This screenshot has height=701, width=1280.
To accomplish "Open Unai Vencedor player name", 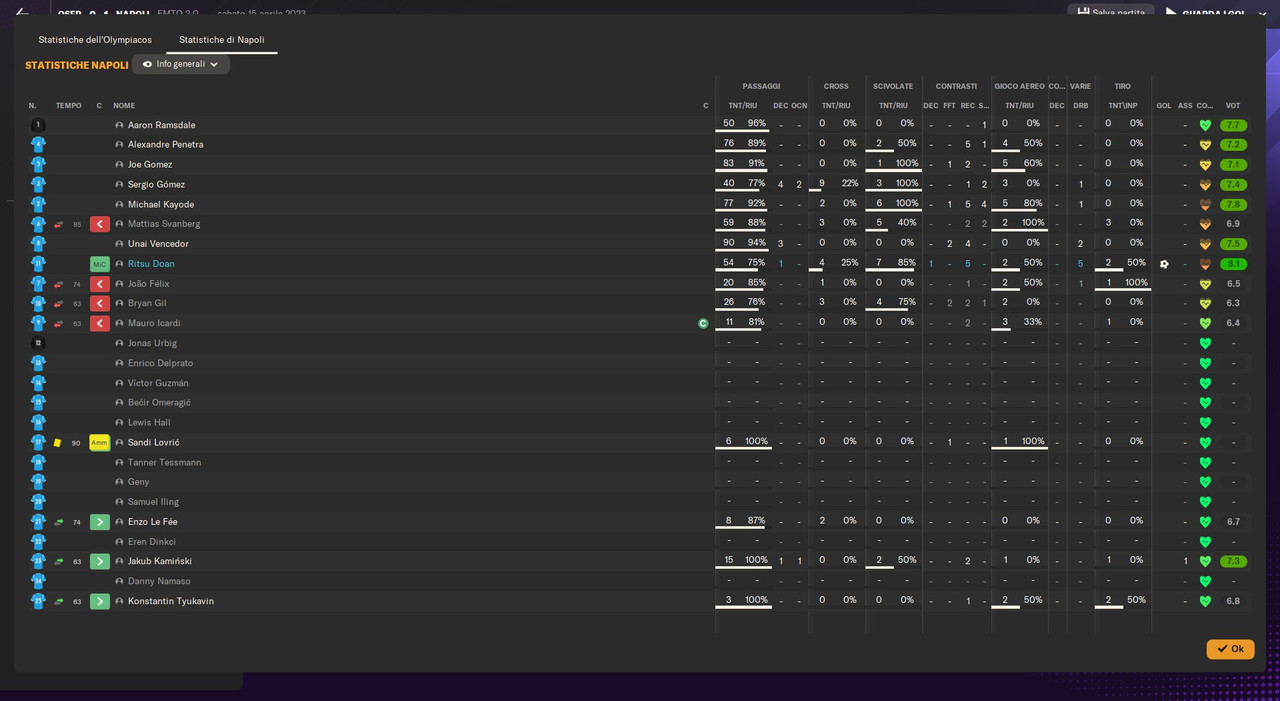I will (158, 244).
